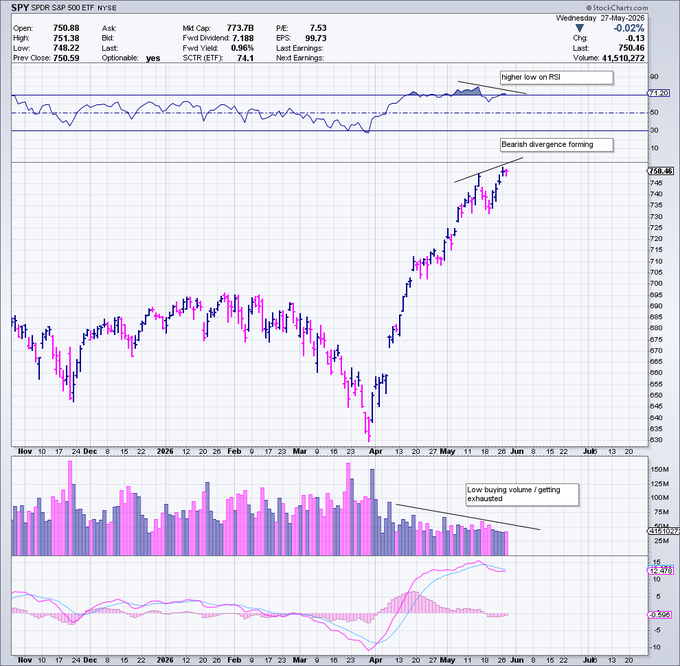Select the SCTR (ETF) value 74.1

pyautogui.click(x=245, y=58)
